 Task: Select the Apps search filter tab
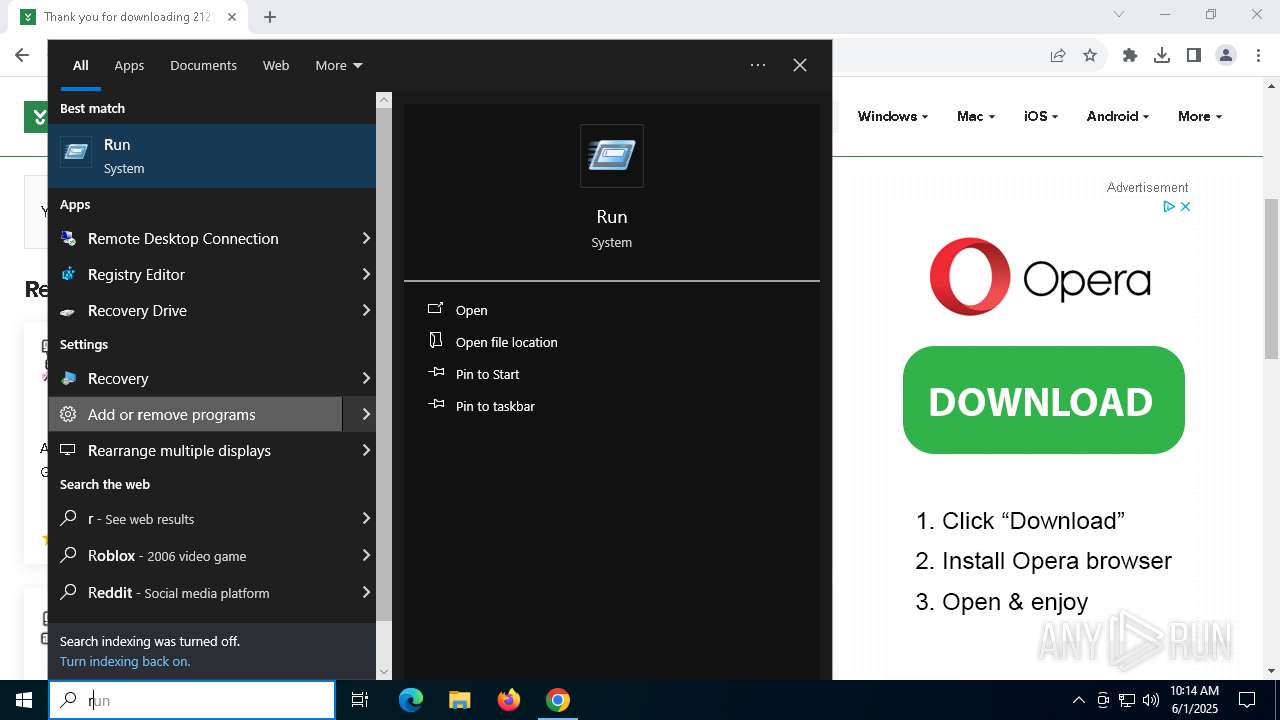[x=129, y=65]
